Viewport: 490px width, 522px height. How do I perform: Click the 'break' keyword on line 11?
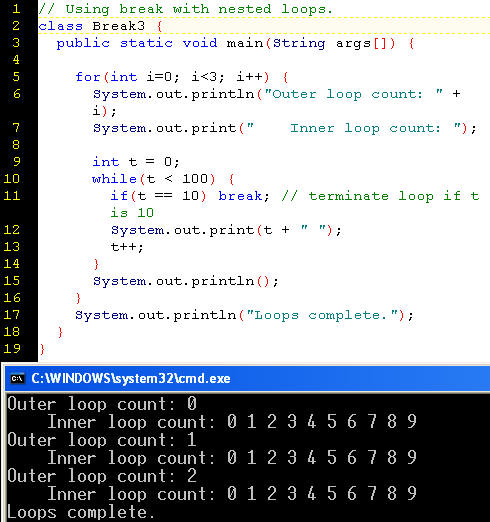point(240,196)
